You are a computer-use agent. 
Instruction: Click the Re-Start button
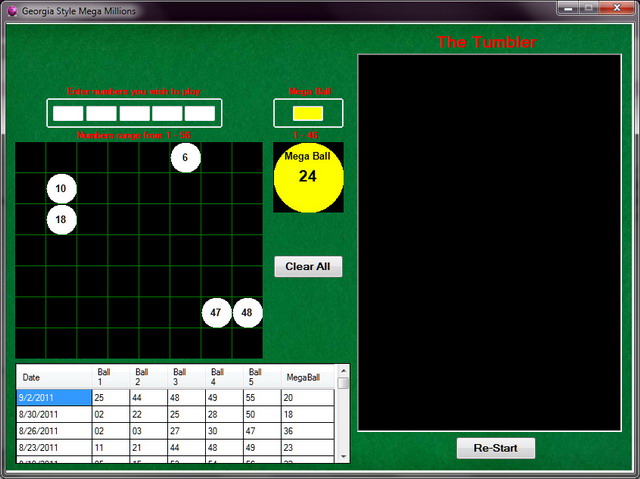coord(496,448)
